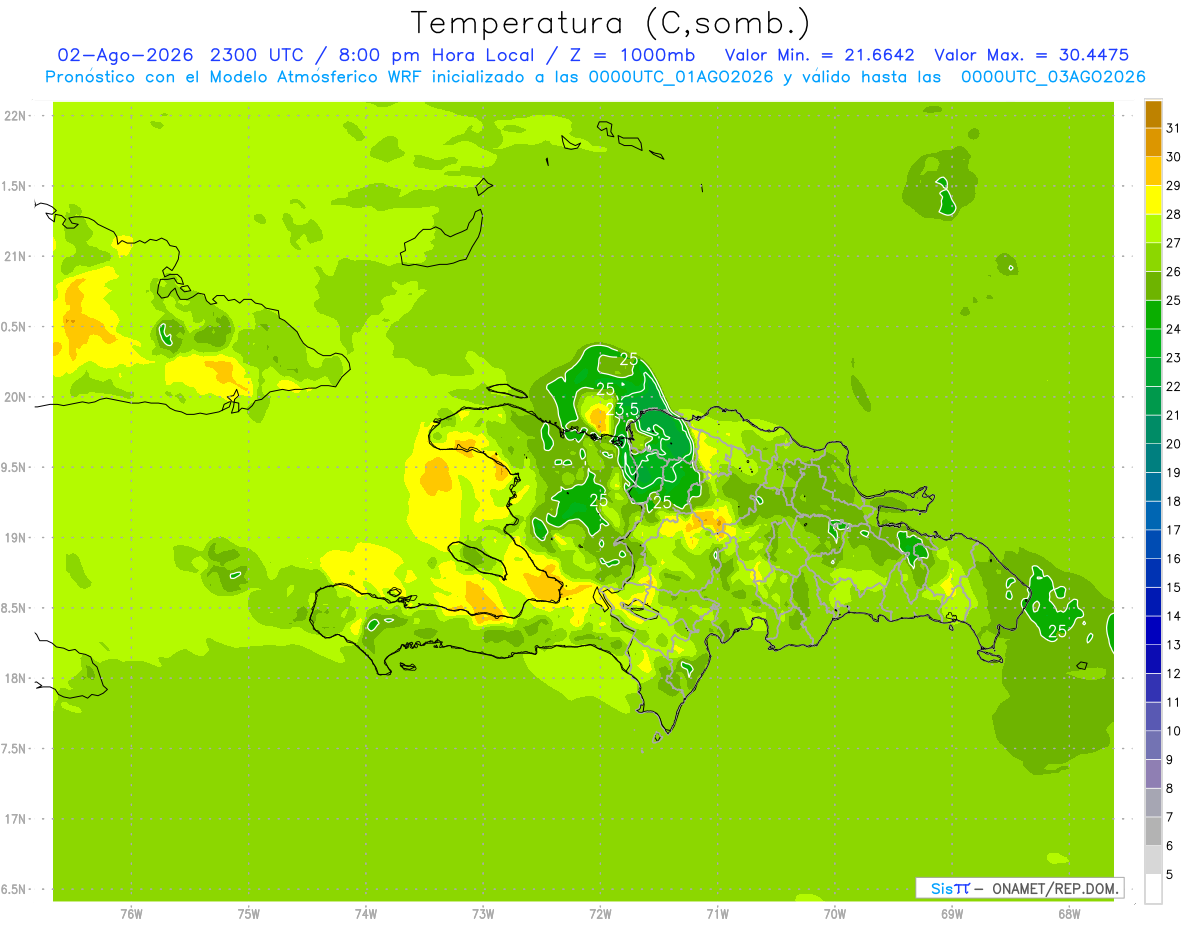The image size is (1200, 927).
Task: Pick the legend color band between 19 and 20
Action: pyautogui.click(x=1153, y=458)
